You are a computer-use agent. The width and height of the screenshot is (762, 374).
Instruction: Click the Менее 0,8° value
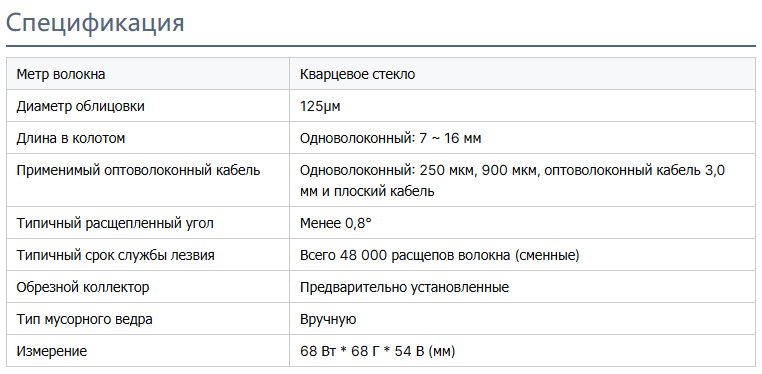coord(336,223)
